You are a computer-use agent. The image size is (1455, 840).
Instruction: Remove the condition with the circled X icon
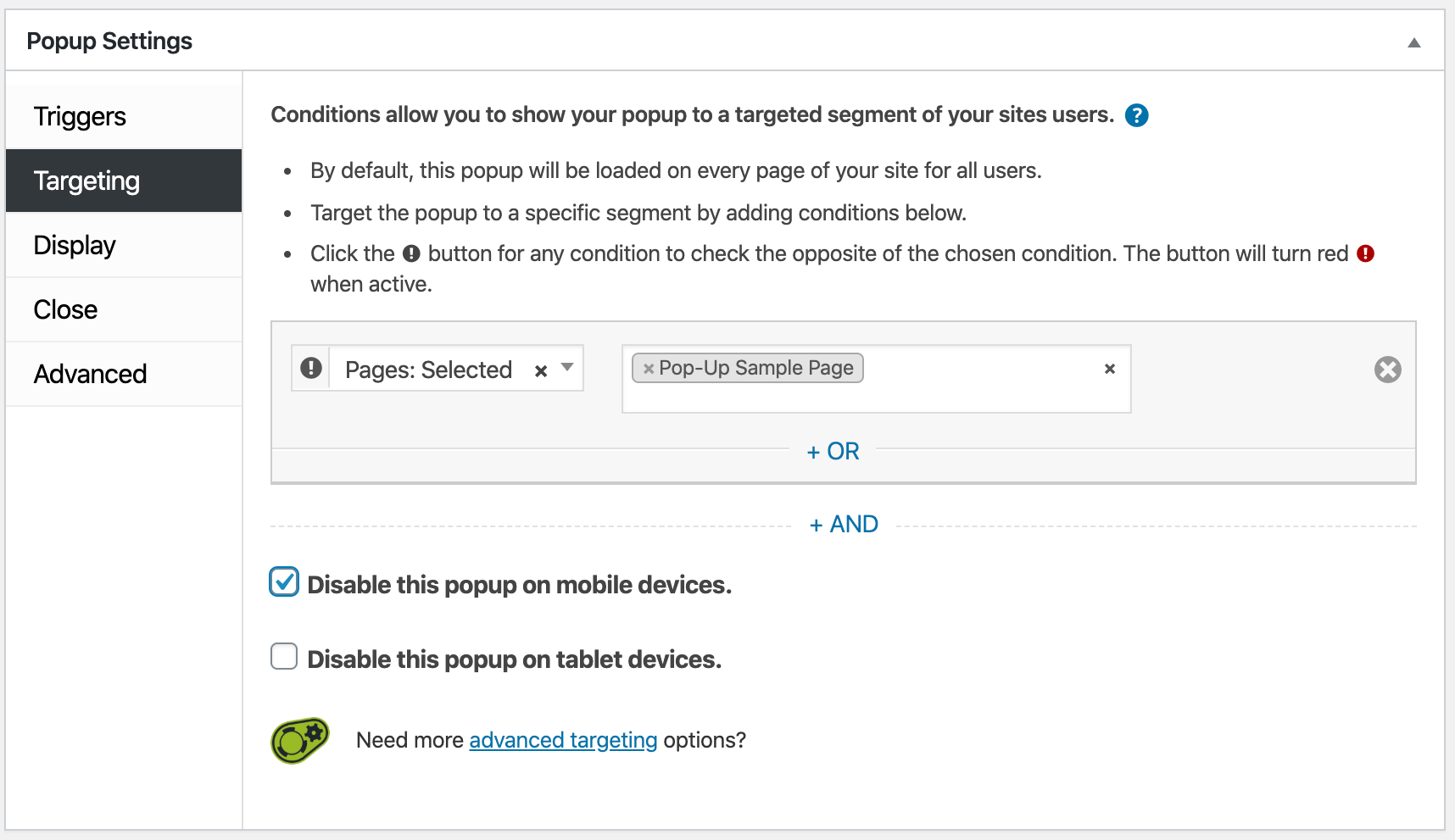(1387, 370)
